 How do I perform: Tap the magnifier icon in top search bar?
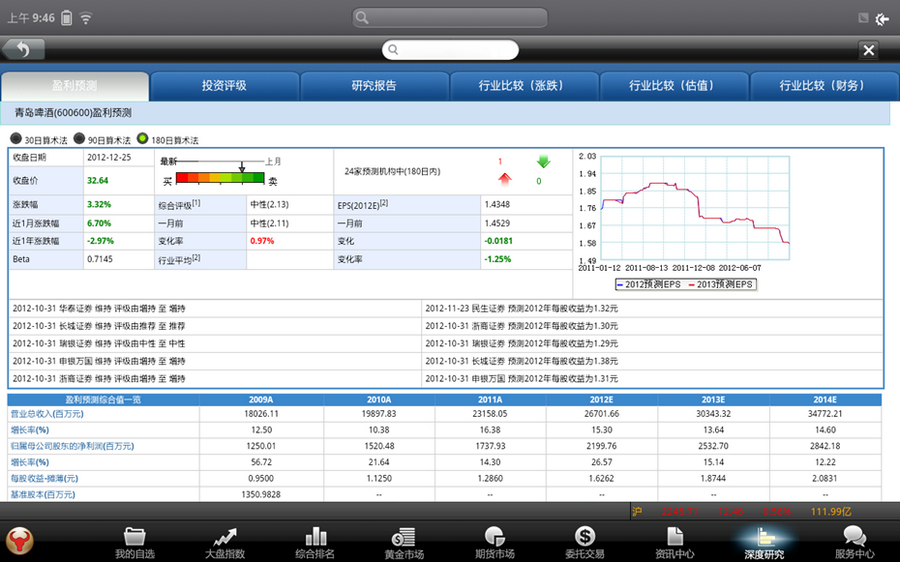point(362,17)
